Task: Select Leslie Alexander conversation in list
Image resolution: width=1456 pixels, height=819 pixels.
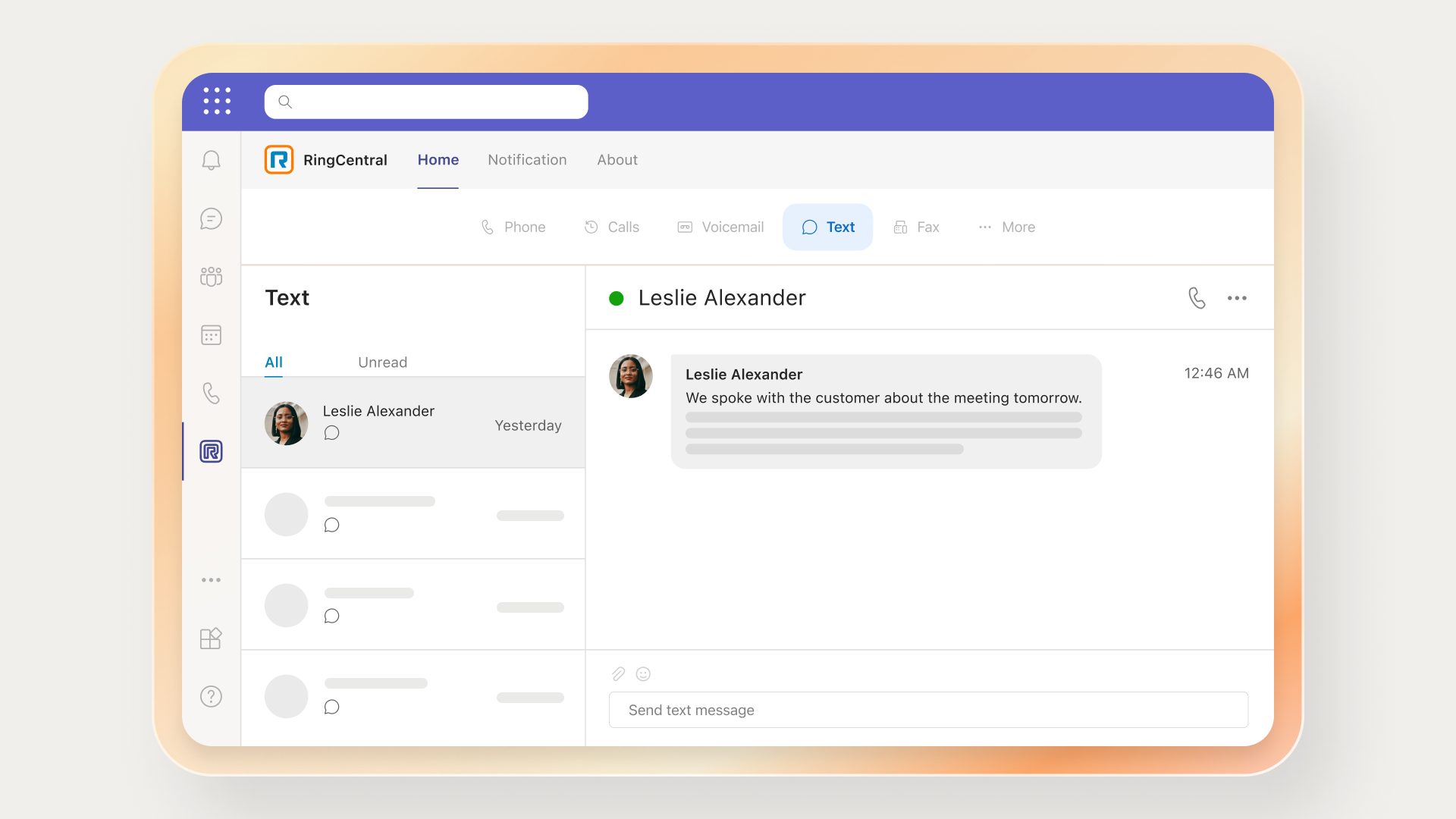Action: pyautogui.click(x=413, y=422)
